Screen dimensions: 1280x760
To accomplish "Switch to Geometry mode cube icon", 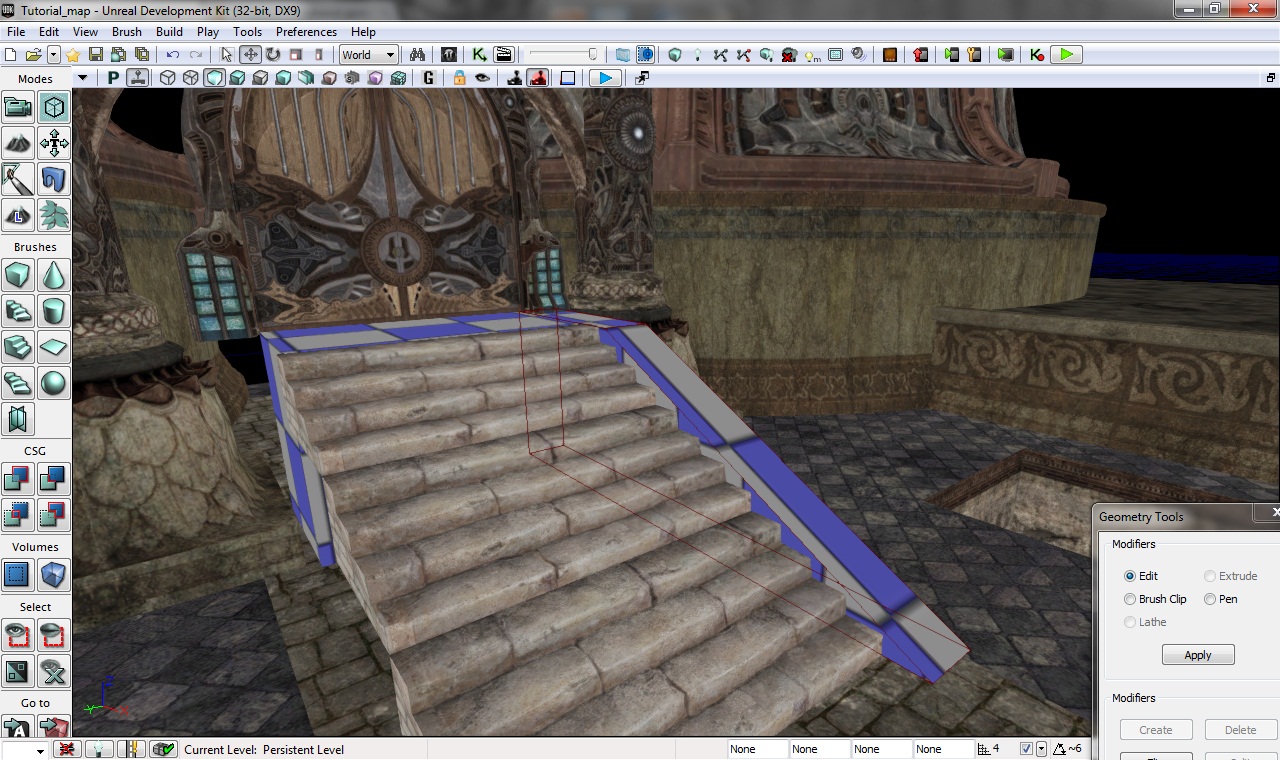I will (54, 107).
